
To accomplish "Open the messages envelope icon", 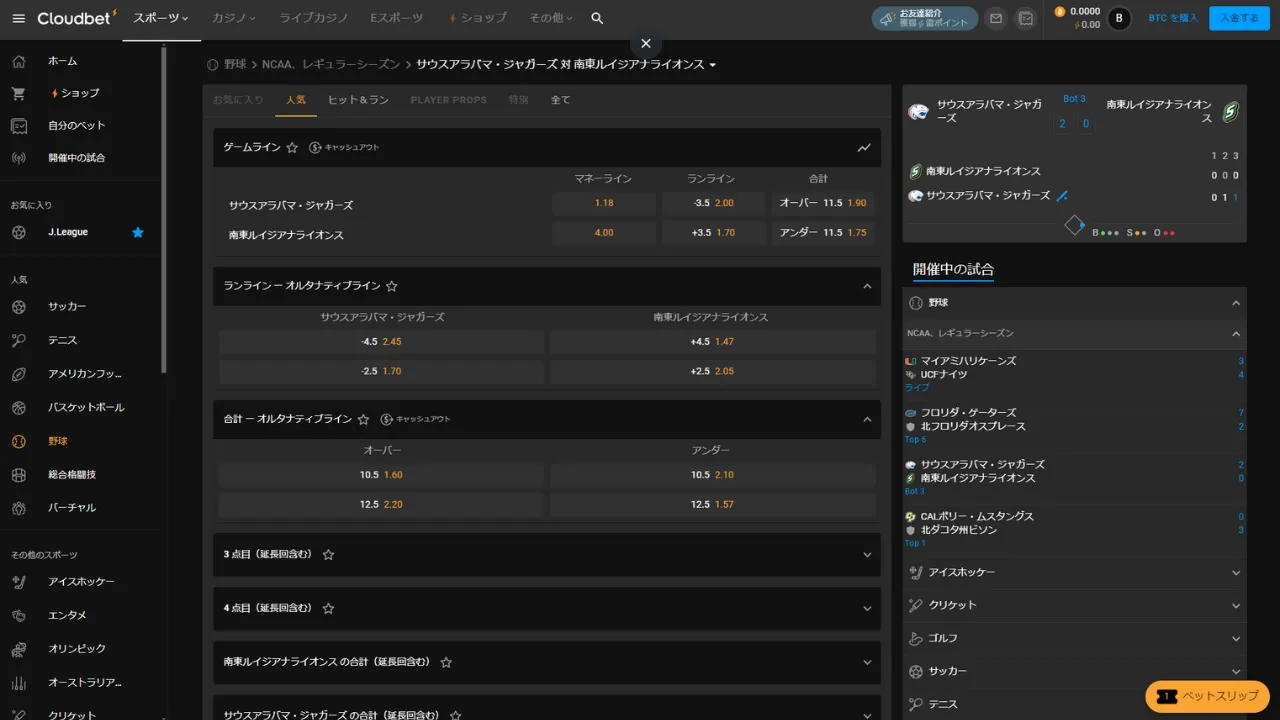I will [995, 18].
